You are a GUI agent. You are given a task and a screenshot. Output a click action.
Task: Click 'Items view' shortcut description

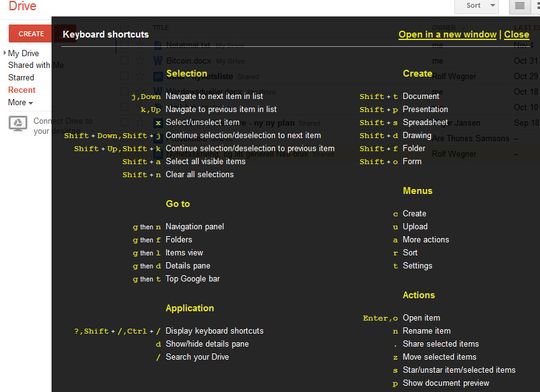click(x=184, y=253)
